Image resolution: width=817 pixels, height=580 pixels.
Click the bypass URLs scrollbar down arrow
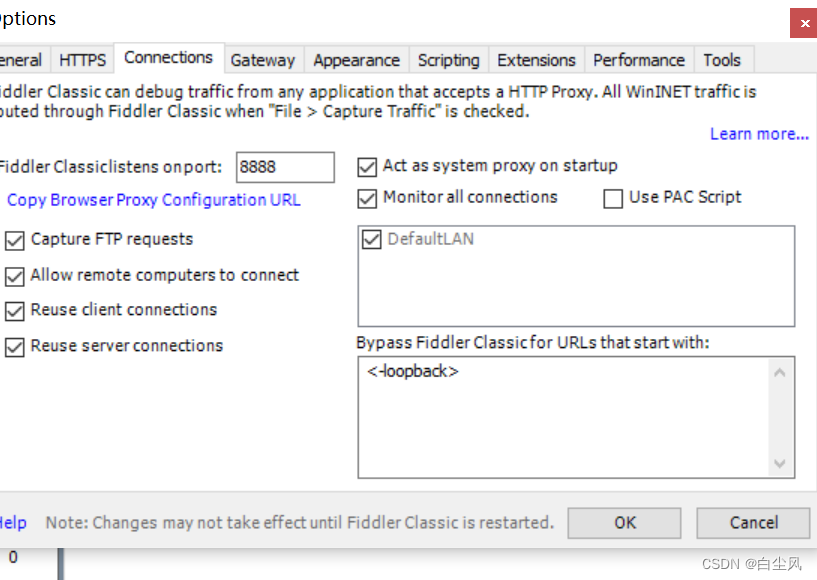781,463
